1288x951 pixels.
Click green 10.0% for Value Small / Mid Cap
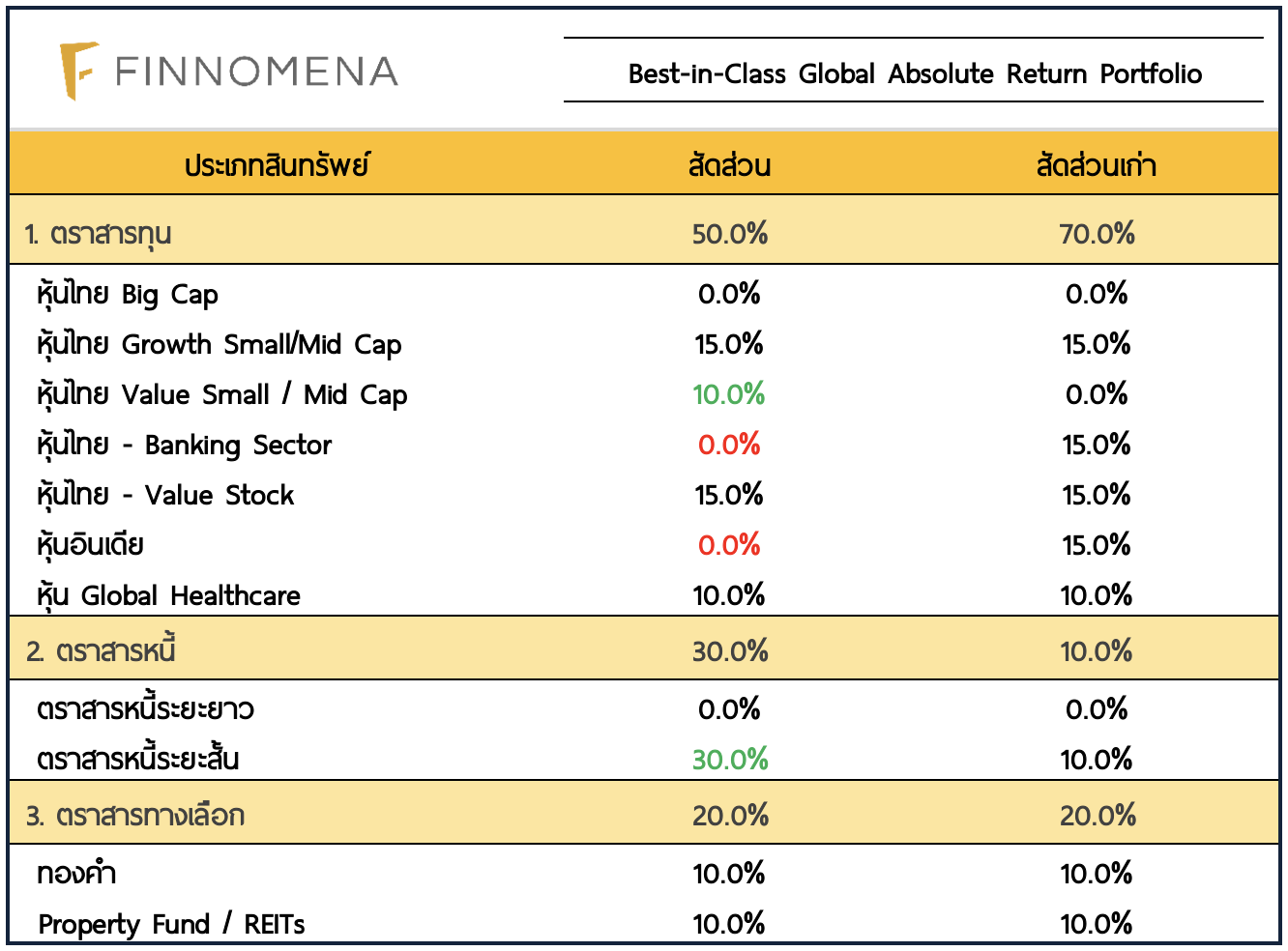[728, 394]
